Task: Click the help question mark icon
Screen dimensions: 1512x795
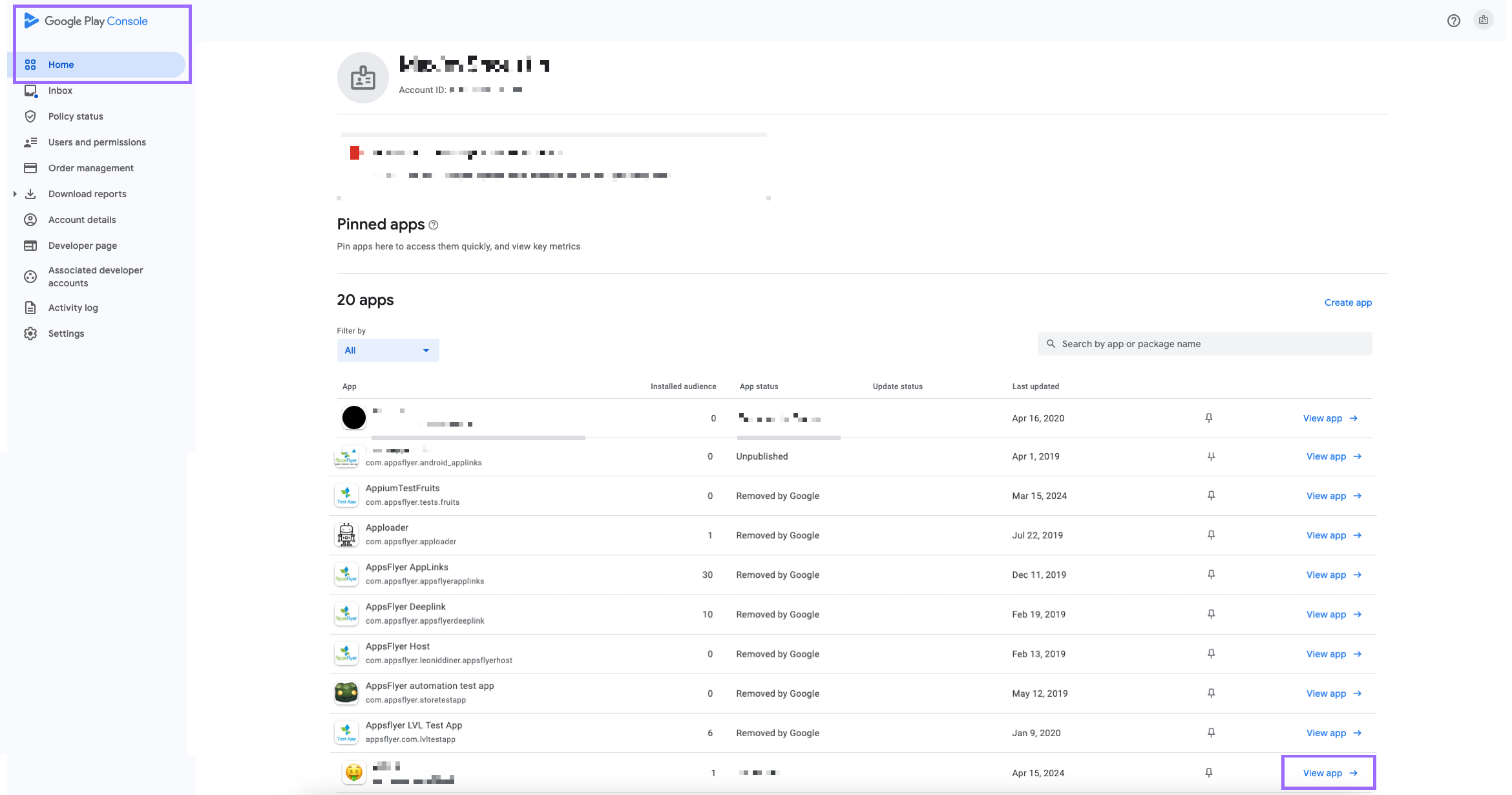Action: 1453,21
